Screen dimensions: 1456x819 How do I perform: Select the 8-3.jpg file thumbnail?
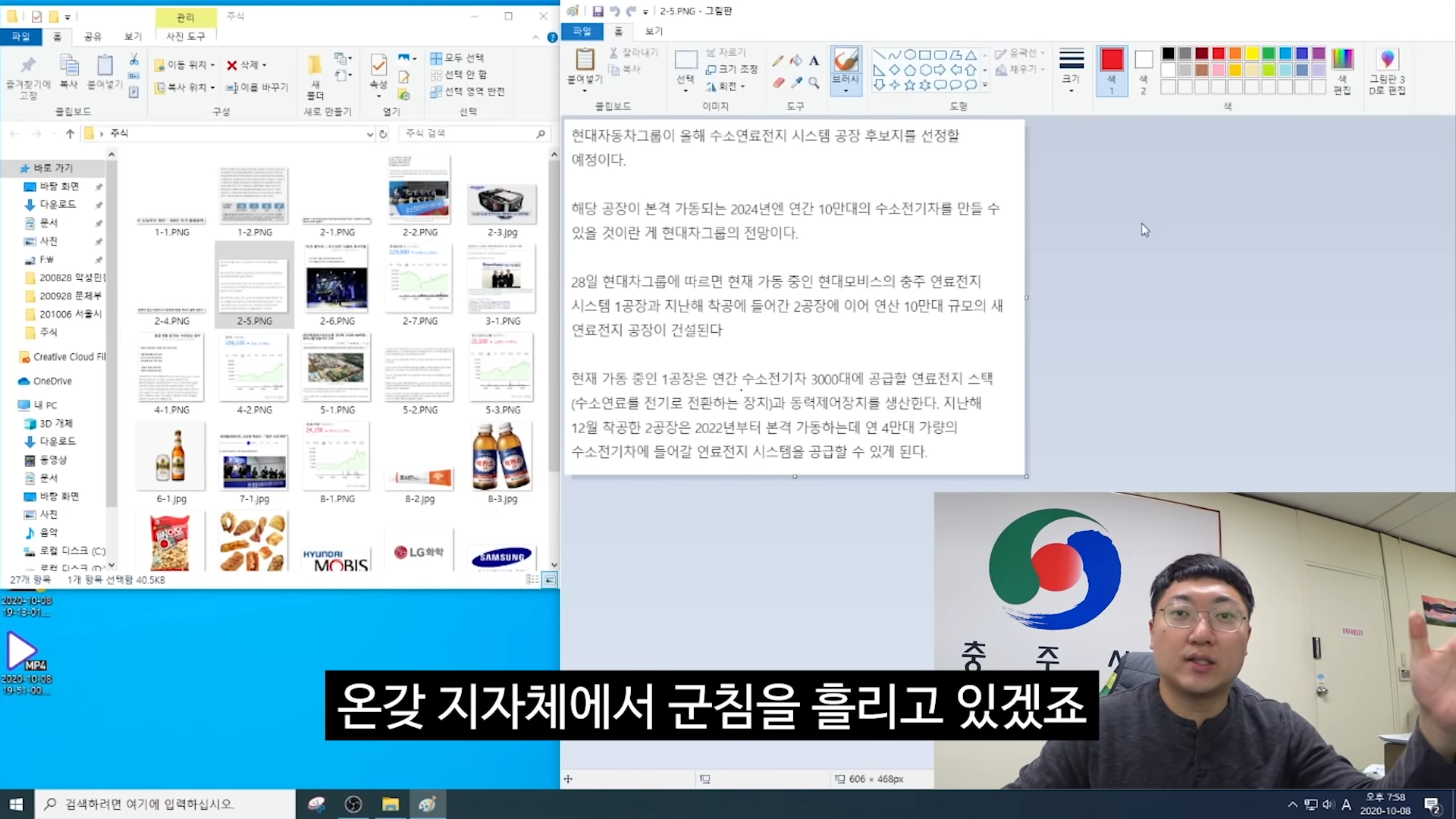pos(502,463)
